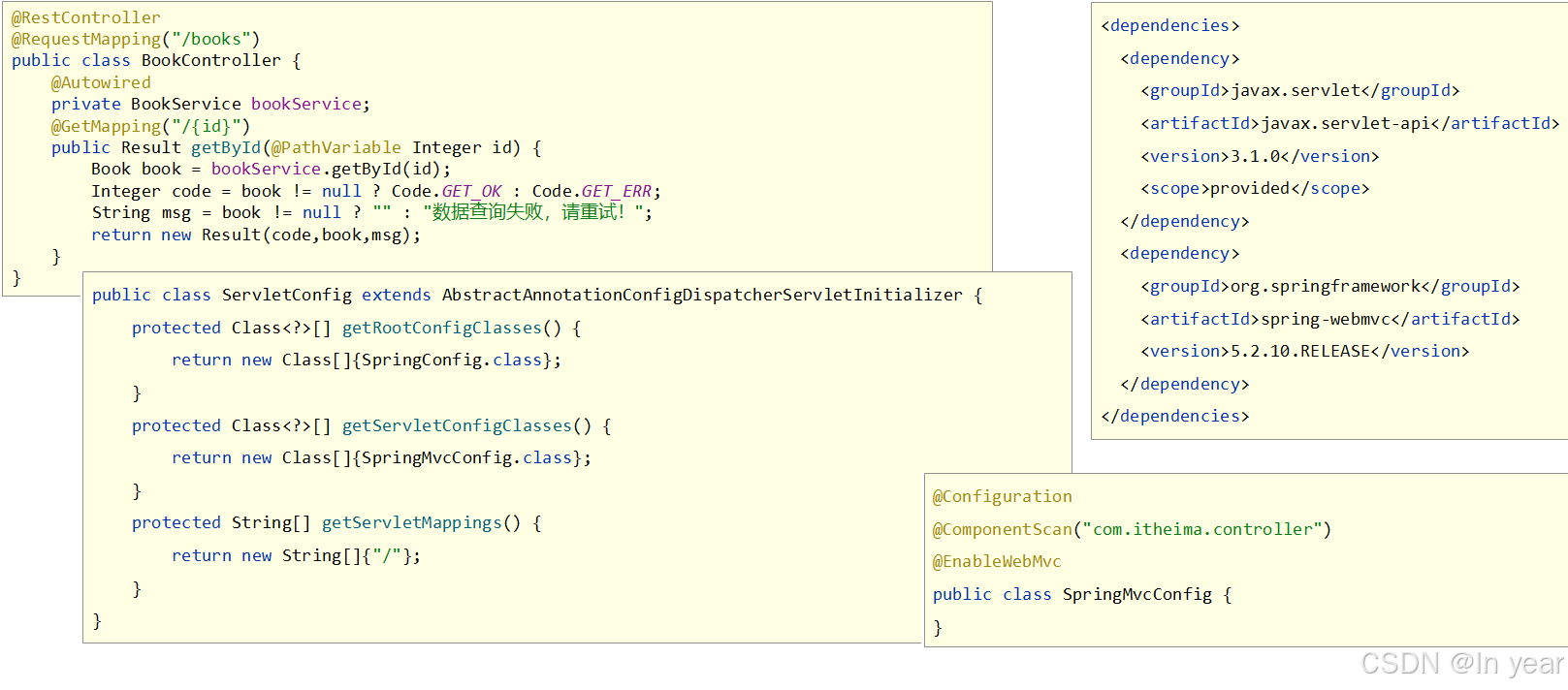
Task: Select the @Autowired annotation in BookController
Action: coord(101,82)
